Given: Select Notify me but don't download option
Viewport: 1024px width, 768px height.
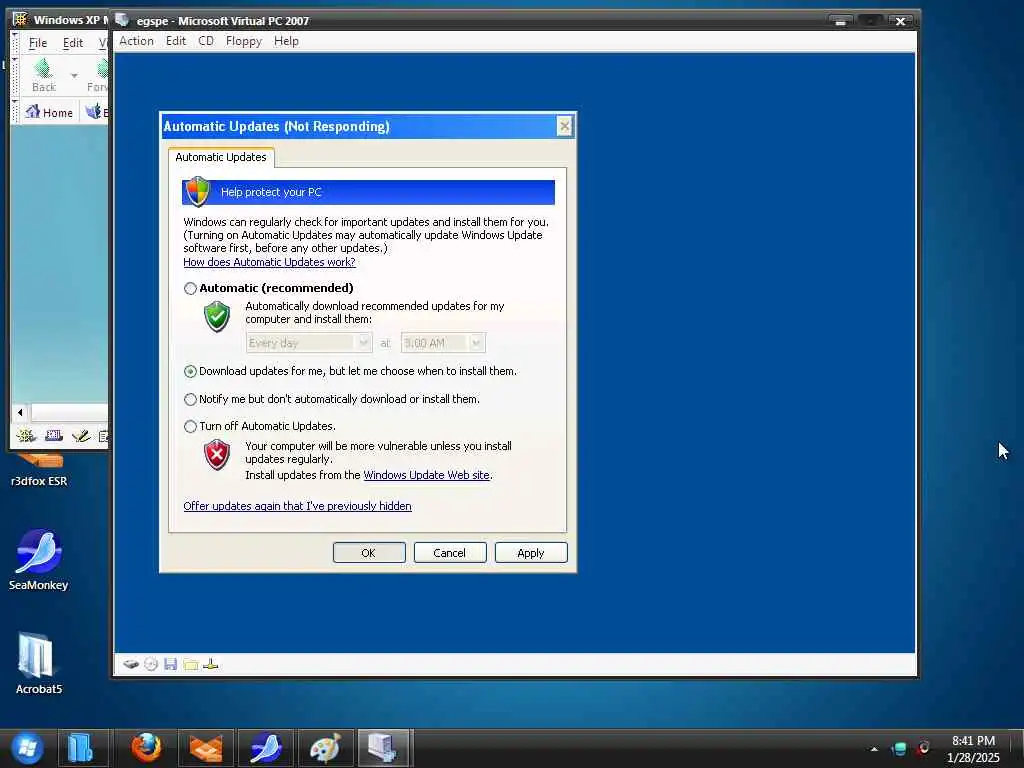Looking at the screenshot, I should (190, 399).
